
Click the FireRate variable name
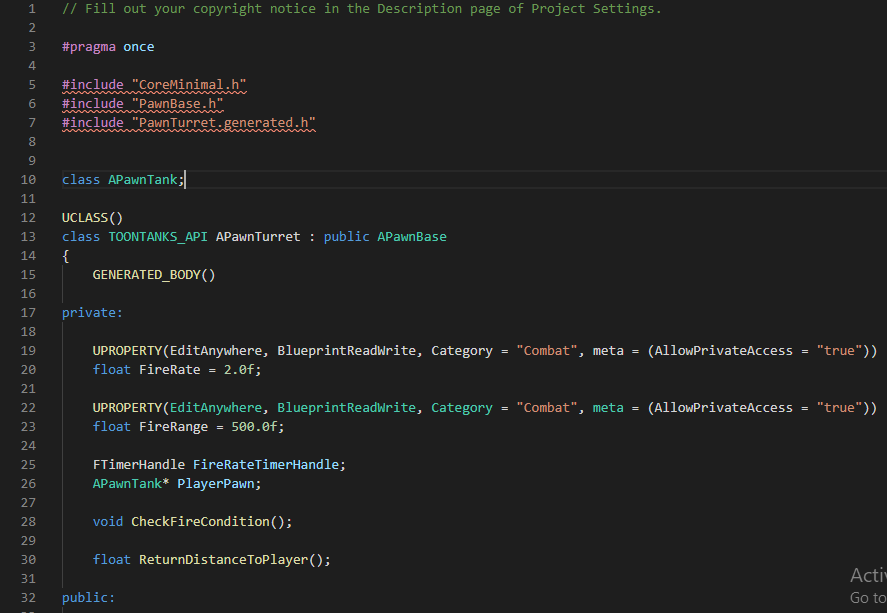point(167,369)
